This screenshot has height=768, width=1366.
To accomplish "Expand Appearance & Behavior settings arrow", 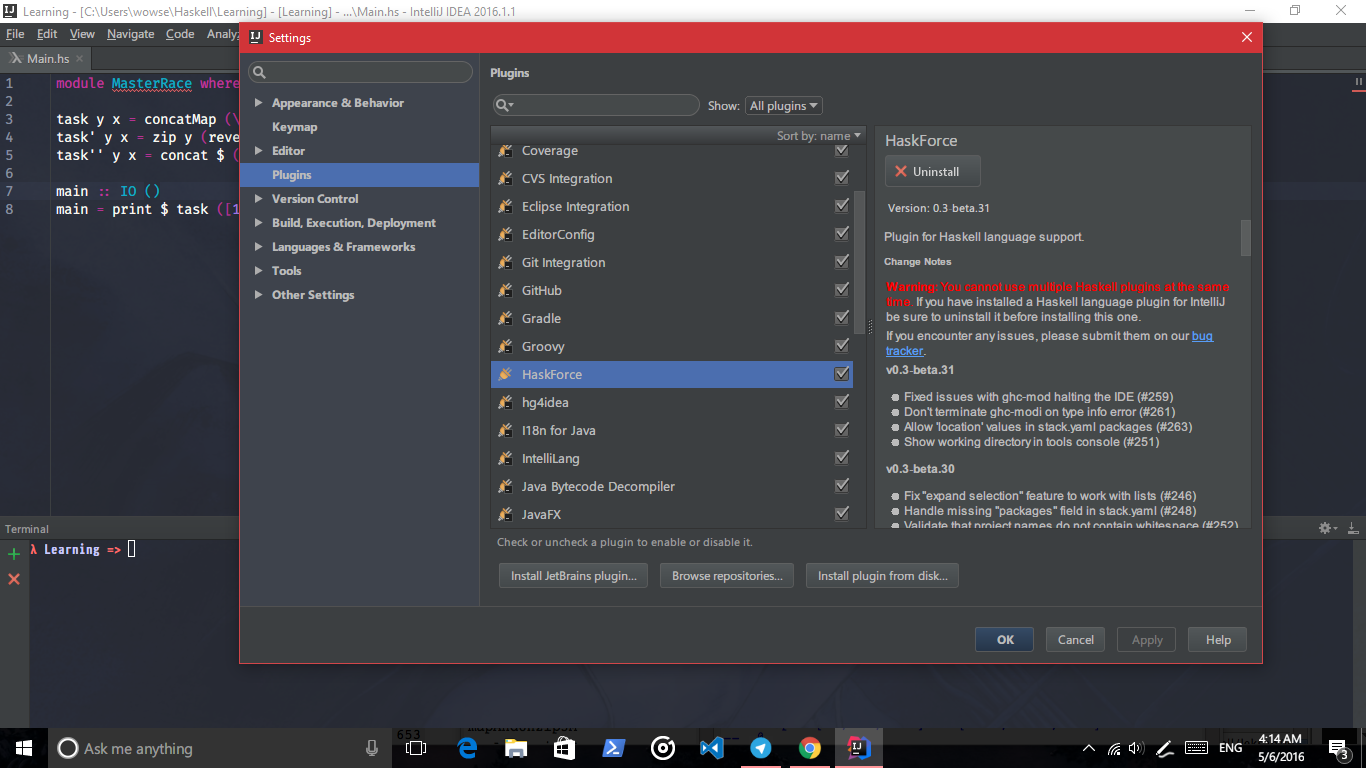I will click(x=259, y=103).
